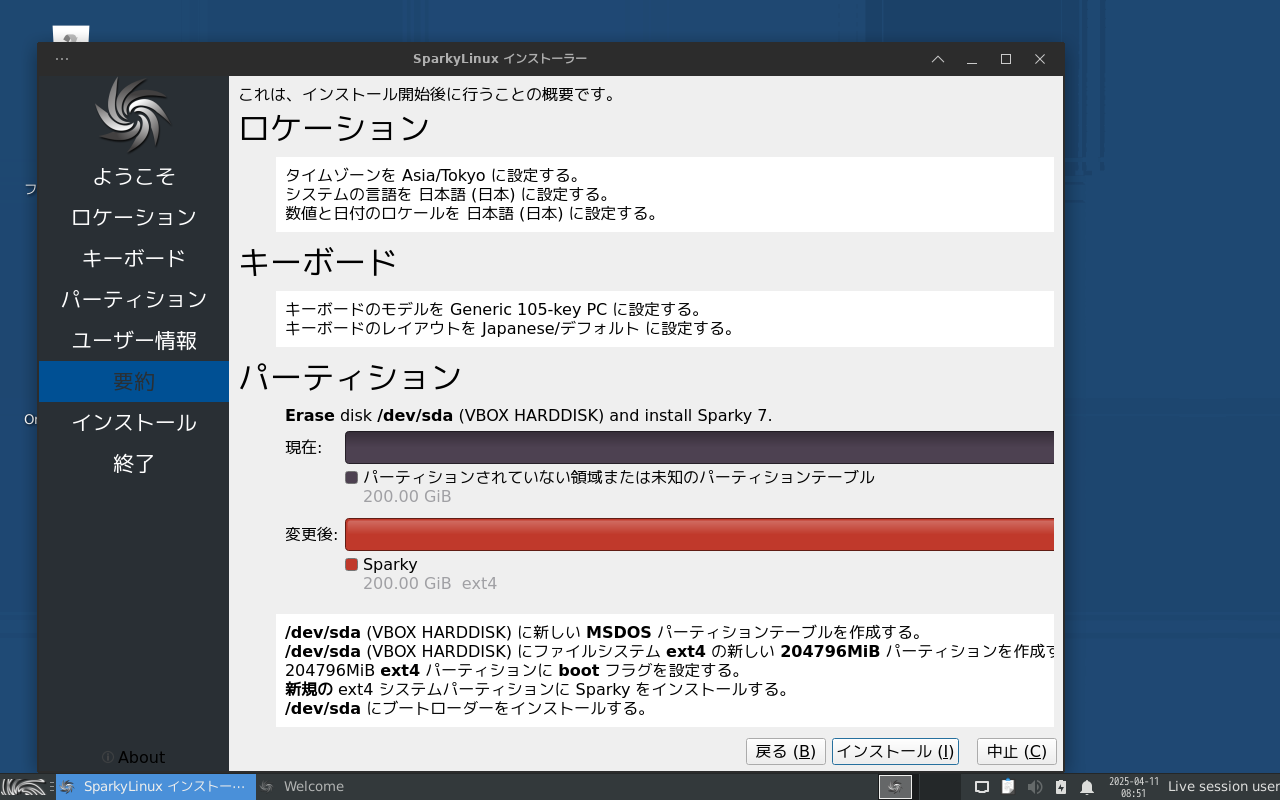The height and width of the screenshot is (800, 1280).
Task: Click the 200.00 GiB ext4 size text
Action: 430,583
